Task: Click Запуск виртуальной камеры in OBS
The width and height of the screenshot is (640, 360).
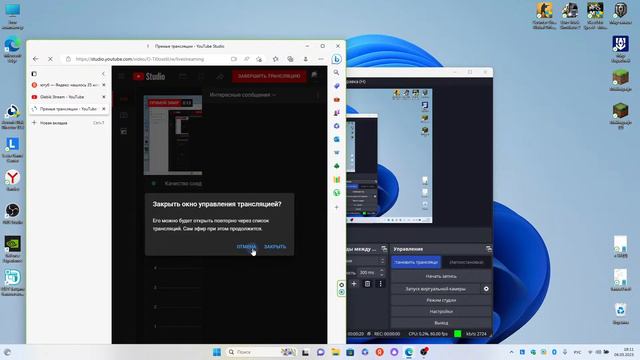Action: pyautogui.click(x=436, y=289)
